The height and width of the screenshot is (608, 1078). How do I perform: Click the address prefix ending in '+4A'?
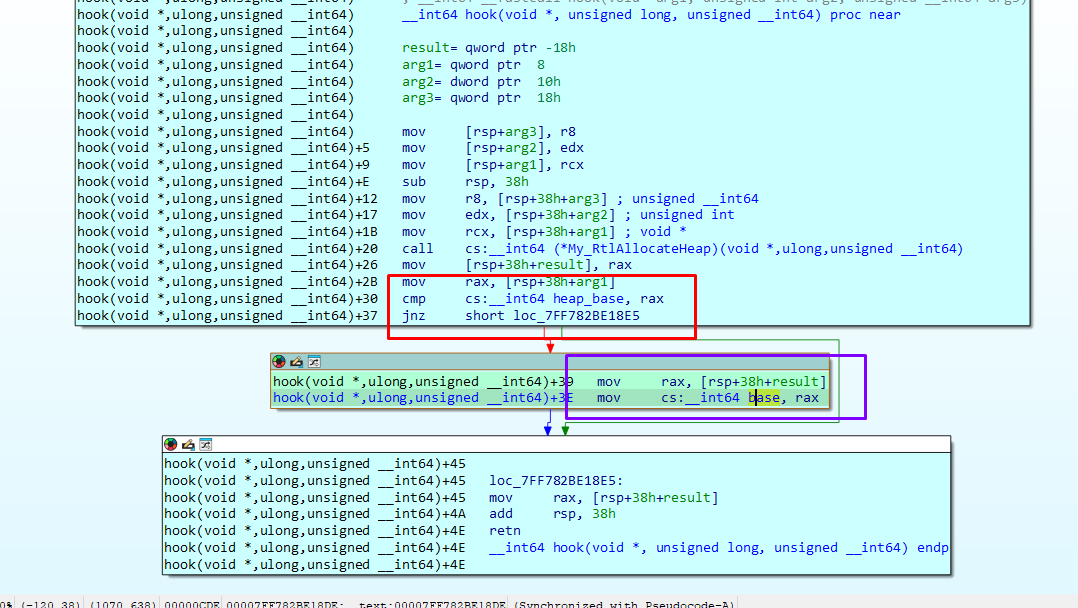315,514
